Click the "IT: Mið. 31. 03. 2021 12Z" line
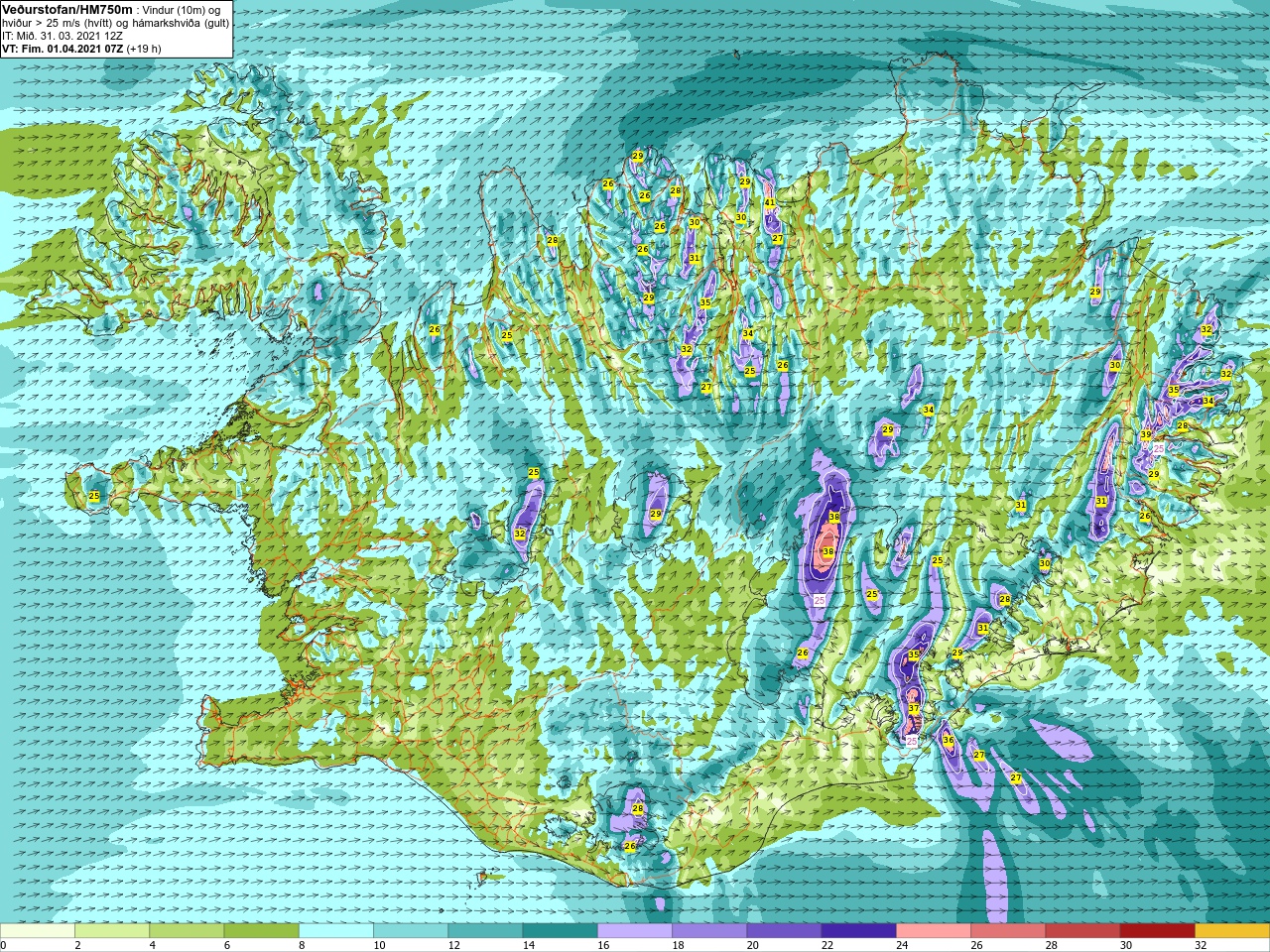This screenshot has height=952, width=1270. [x=63, y=36]
